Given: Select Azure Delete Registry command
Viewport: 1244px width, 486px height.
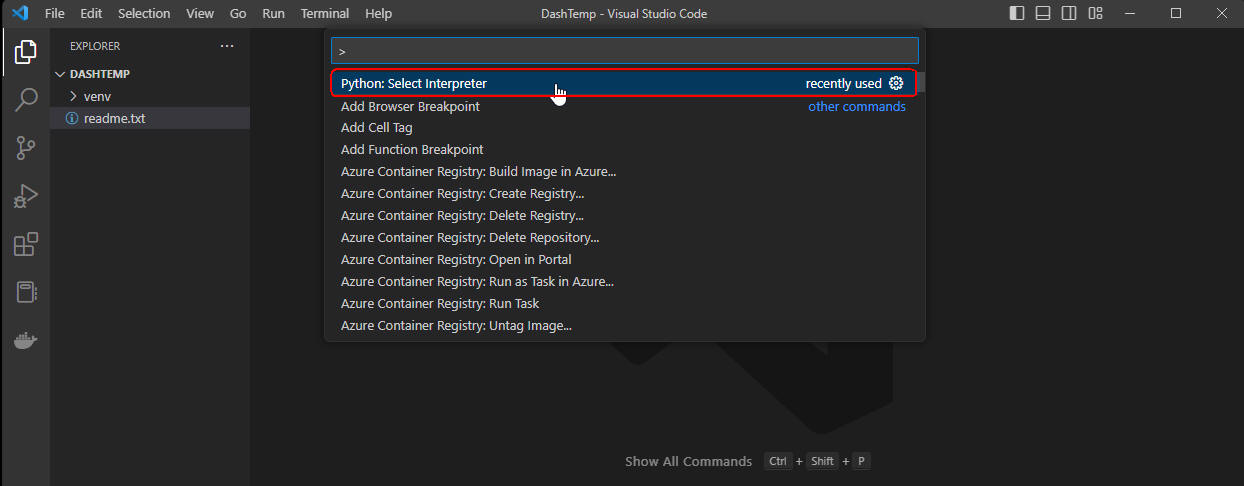Looking at the screenshot, I should (x=624, y=216).
